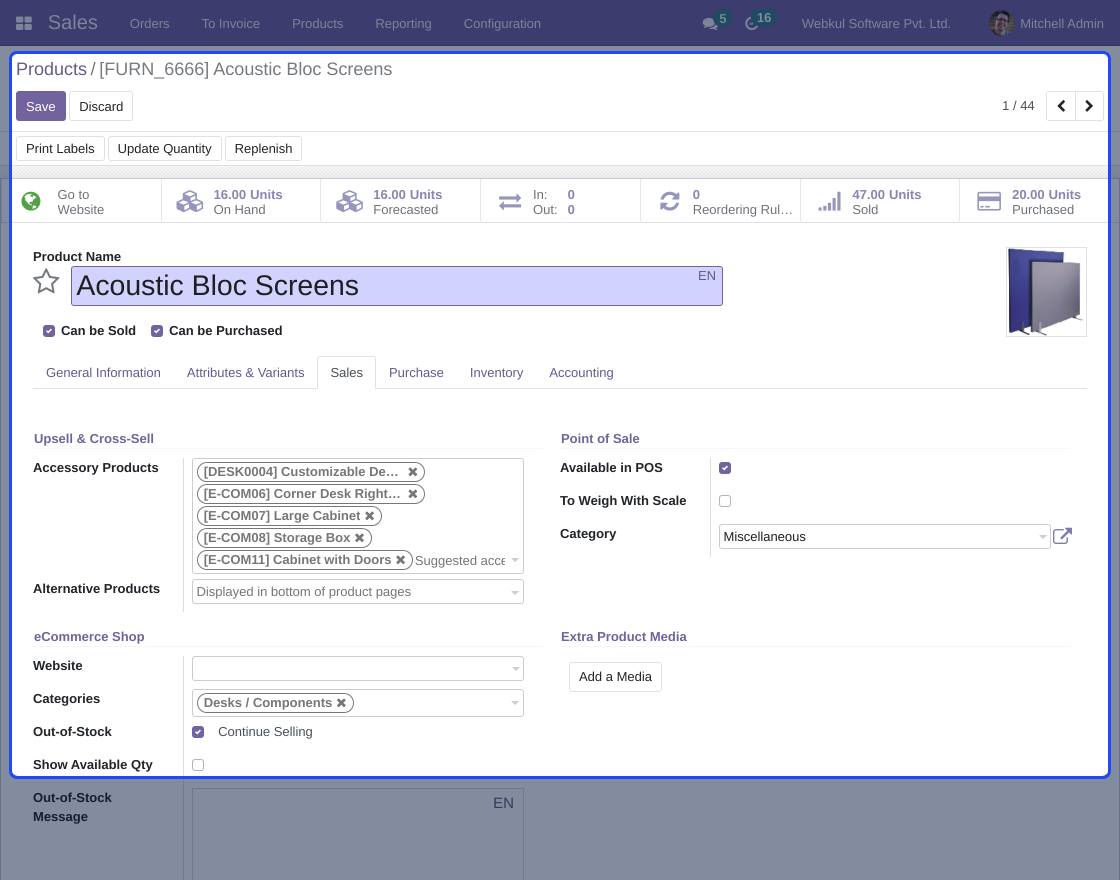
Task: Discard product changes
Action: [x=101, y=106]
